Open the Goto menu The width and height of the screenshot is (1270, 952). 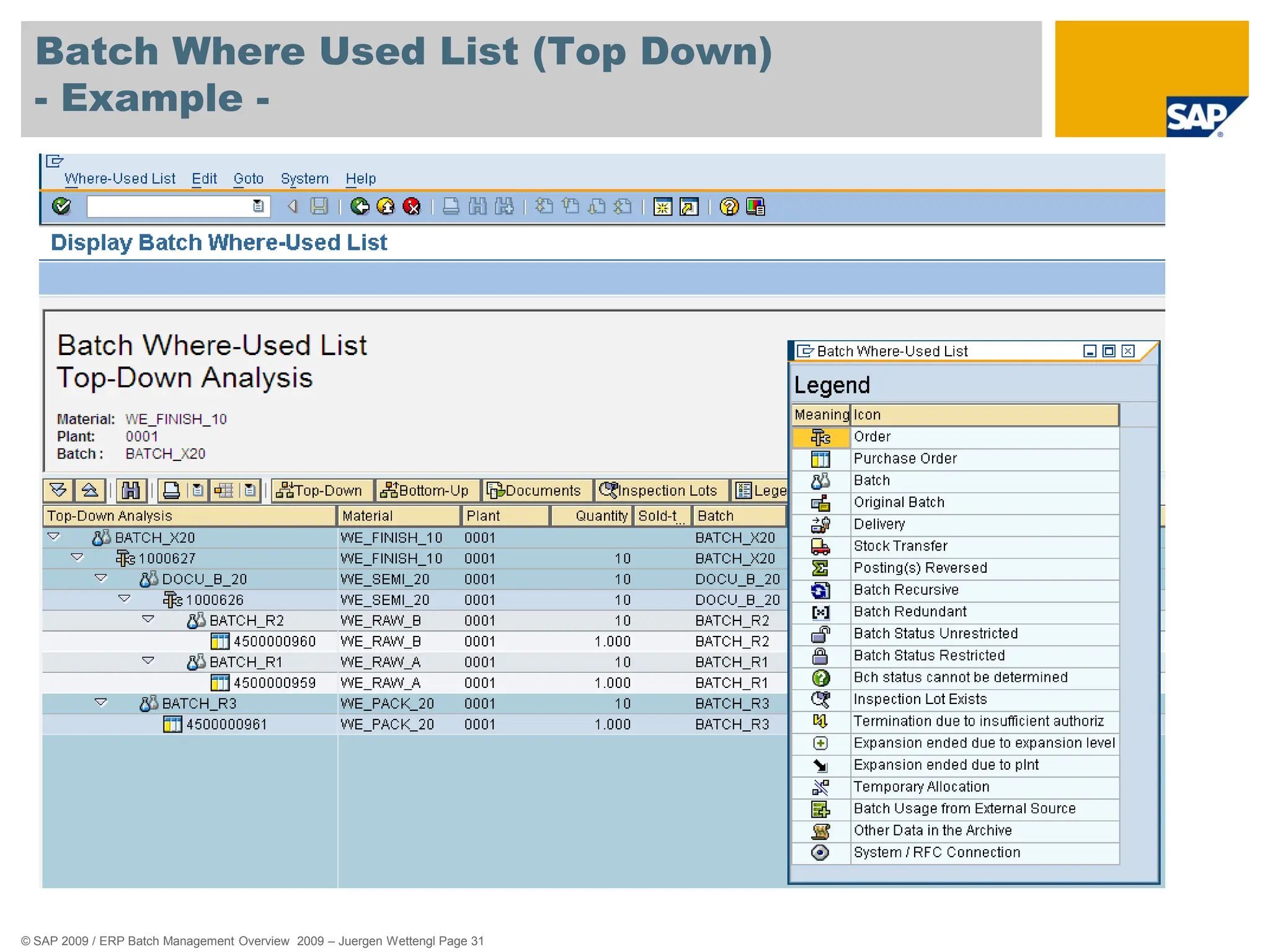249,178
